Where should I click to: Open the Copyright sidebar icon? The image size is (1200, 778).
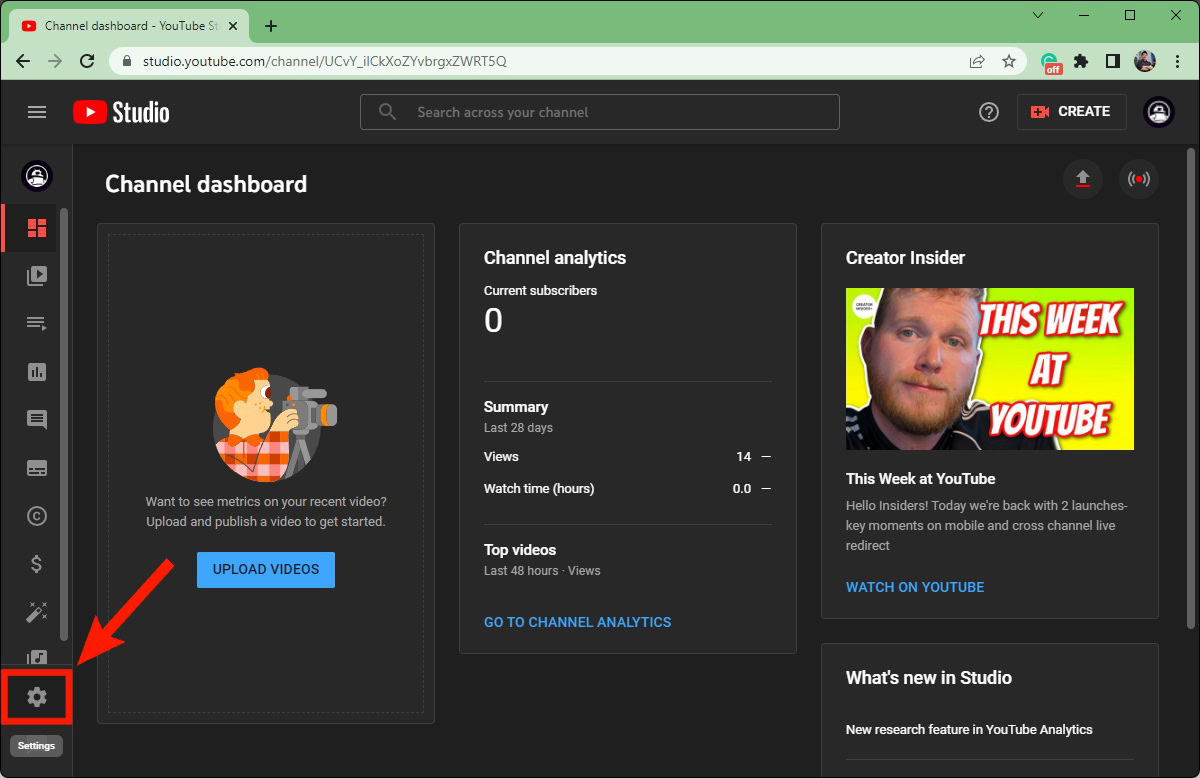(37, 516)
